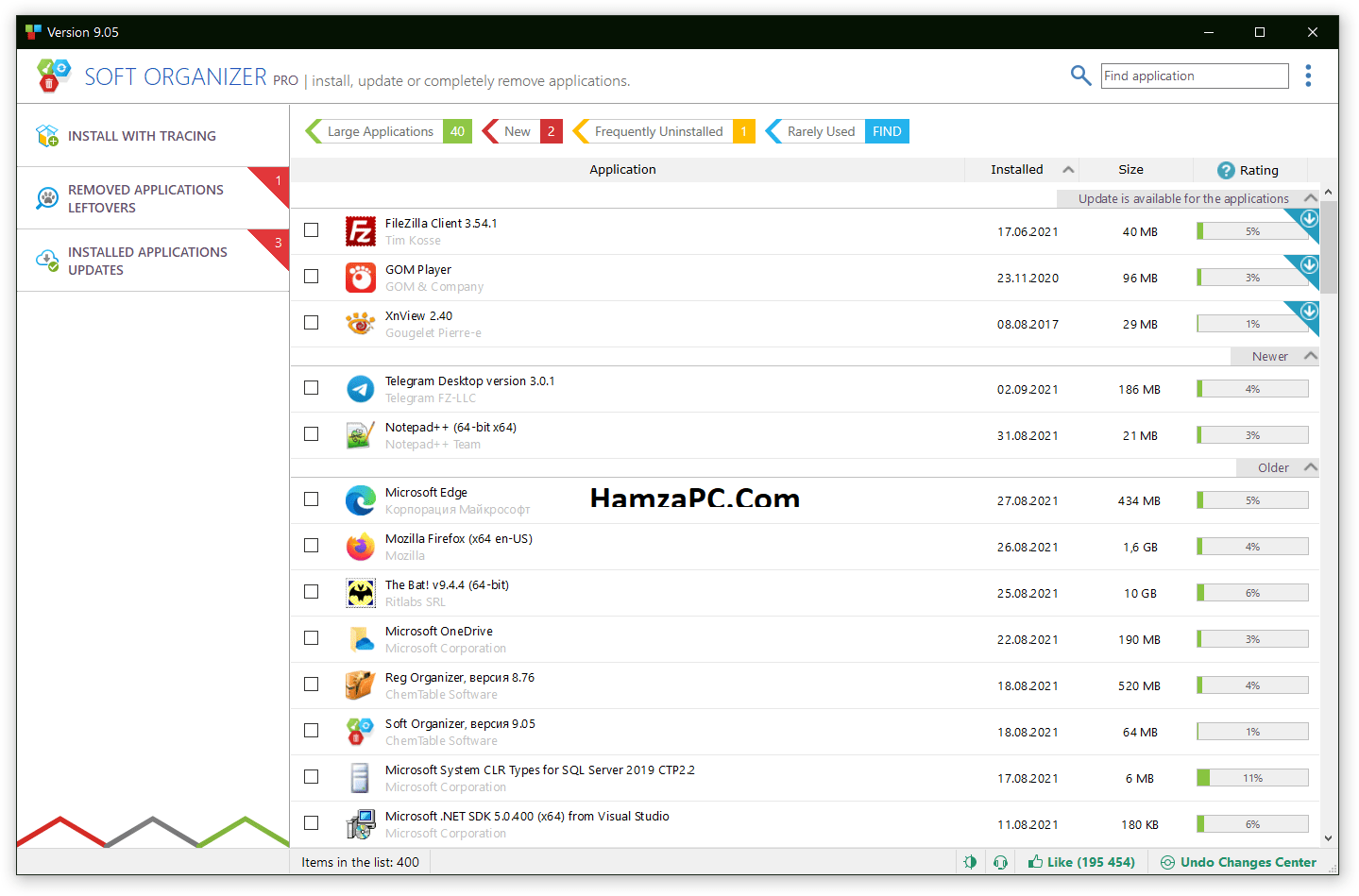Toggle the Microsoft OneDrive checkbox
The image size is (1359, 896).
(312, 638)
